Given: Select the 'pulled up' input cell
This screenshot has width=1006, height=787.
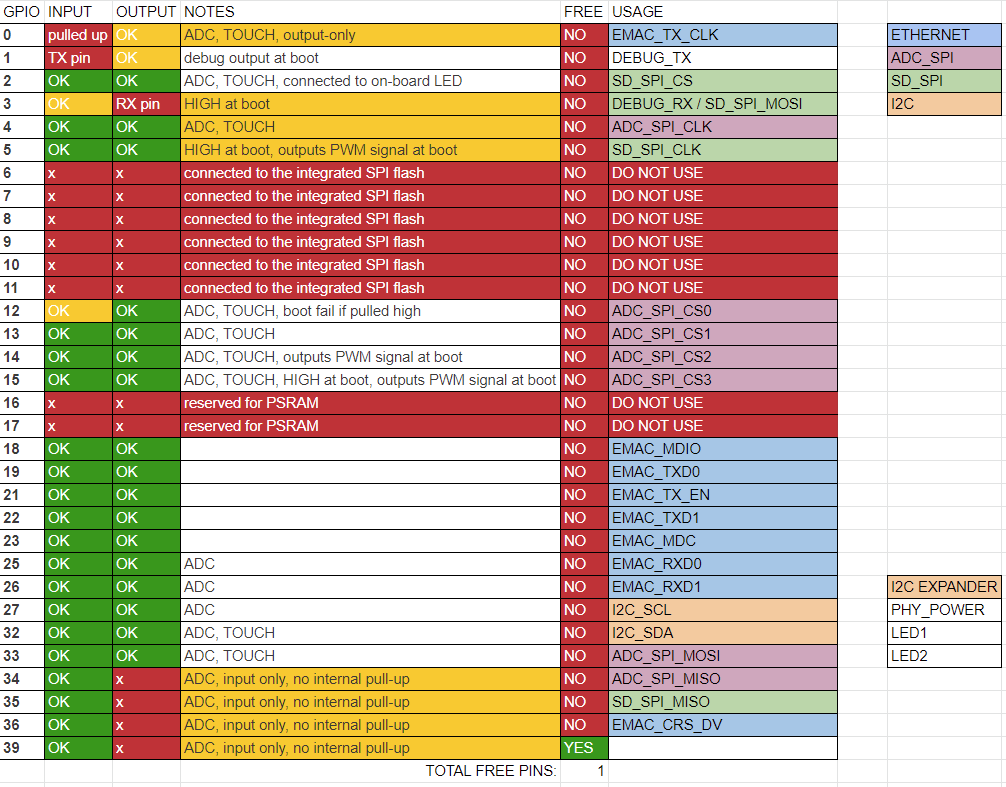Looking at the screenshot, I should 78,35.
